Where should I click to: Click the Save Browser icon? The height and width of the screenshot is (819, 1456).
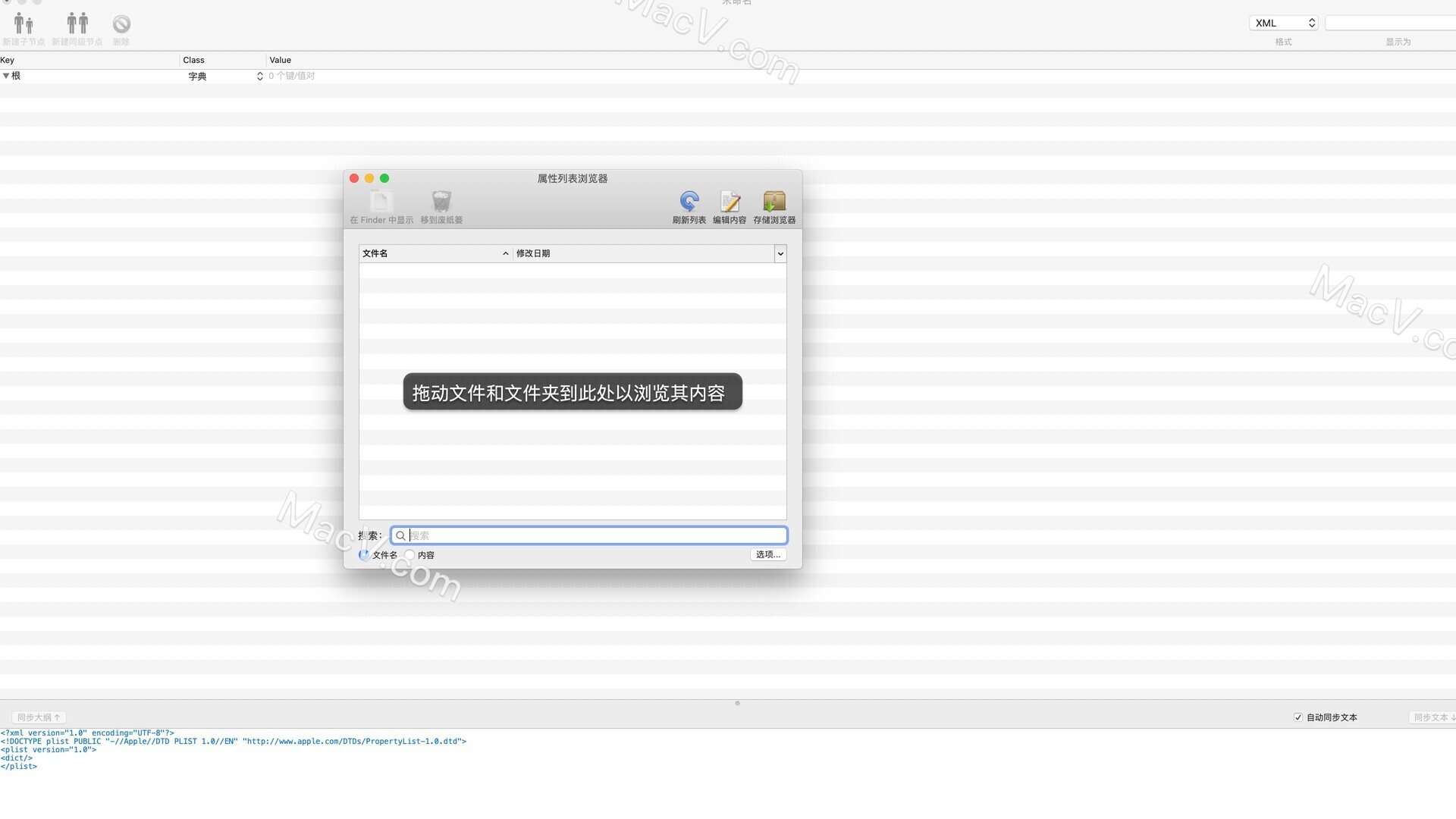pos(774,201)
